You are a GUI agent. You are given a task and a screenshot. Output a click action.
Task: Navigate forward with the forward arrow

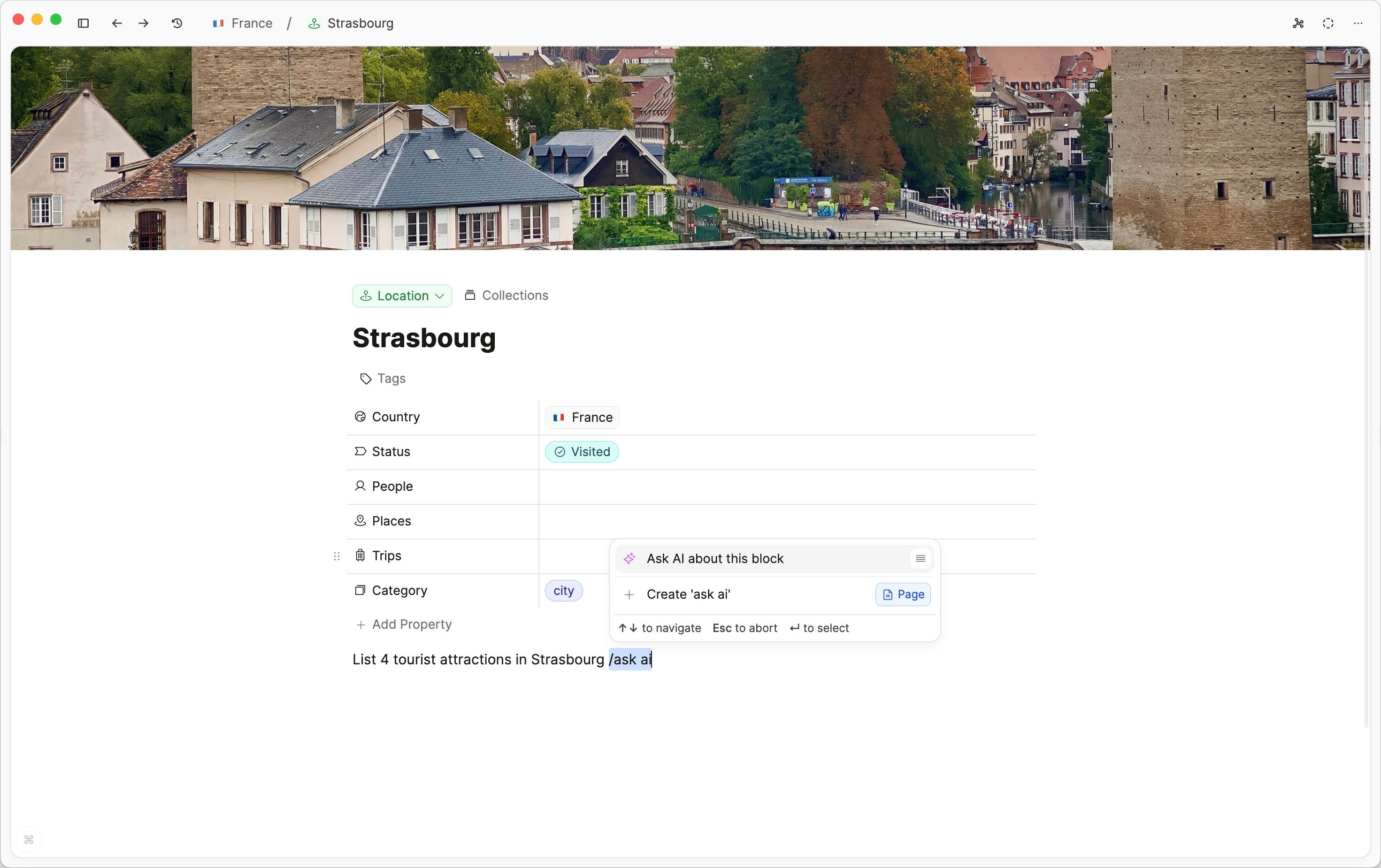[x=143, y=23]
